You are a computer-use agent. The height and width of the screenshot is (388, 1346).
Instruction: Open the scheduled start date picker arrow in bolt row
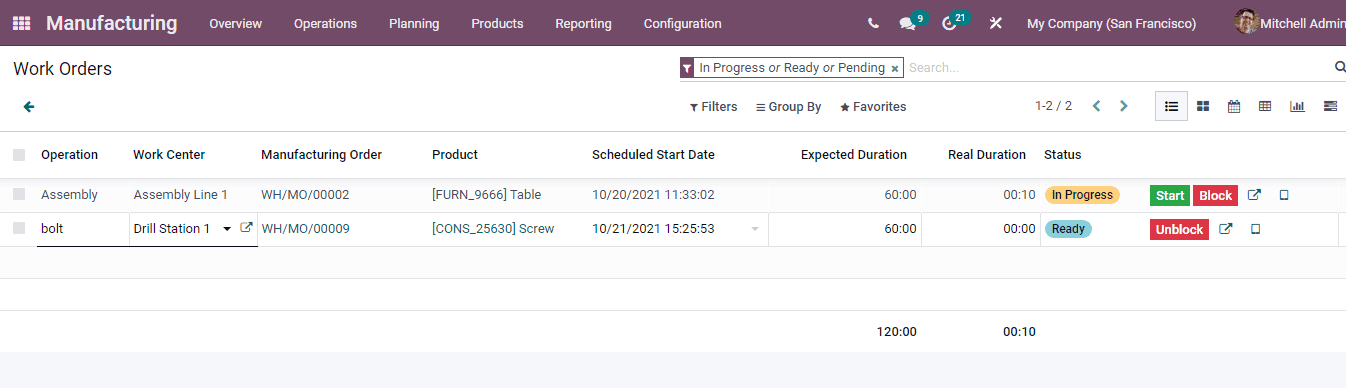[755, 229]
